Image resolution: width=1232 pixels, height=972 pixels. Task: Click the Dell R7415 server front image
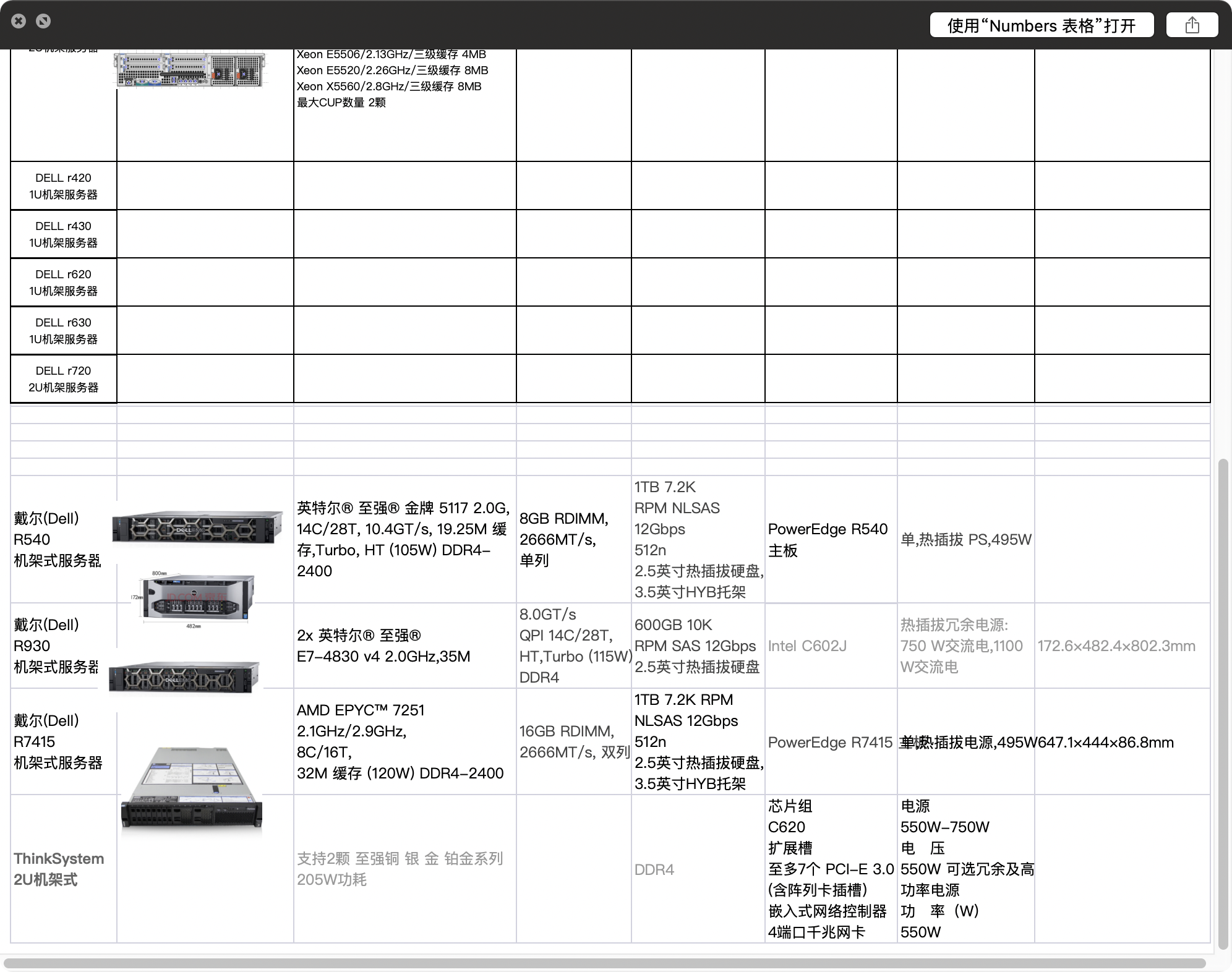(184, 678)
